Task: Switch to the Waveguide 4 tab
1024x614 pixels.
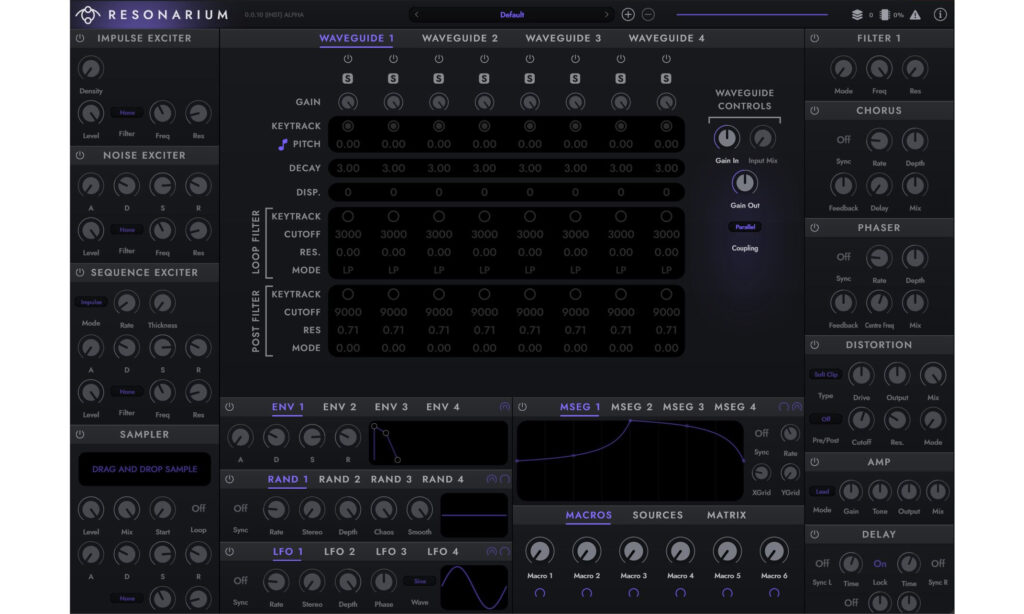Action: [666, 39]
